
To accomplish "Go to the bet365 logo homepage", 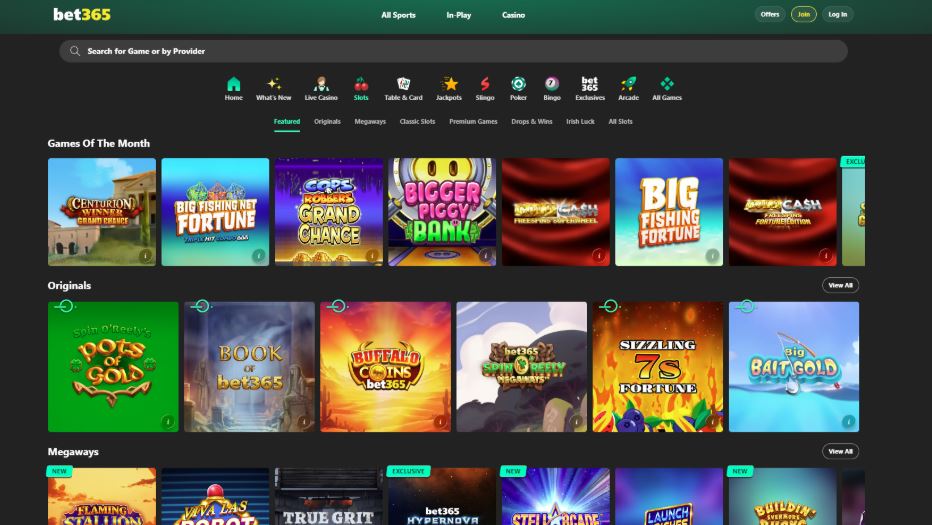I will pos(82,14).
